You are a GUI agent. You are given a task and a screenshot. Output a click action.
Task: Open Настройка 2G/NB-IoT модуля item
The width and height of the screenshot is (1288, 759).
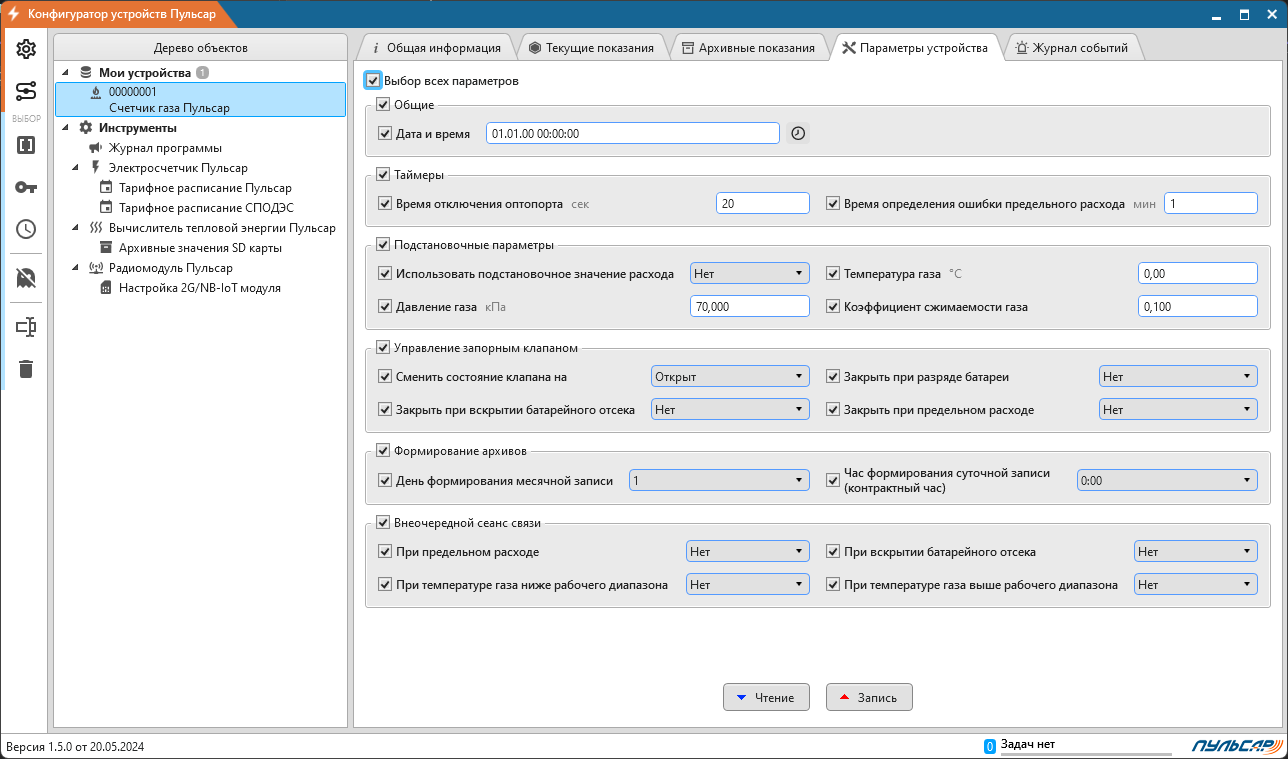tap(199, 288)
